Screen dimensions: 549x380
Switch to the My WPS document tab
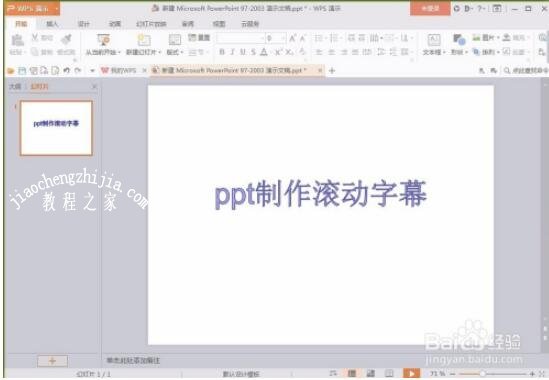point(123,70)
